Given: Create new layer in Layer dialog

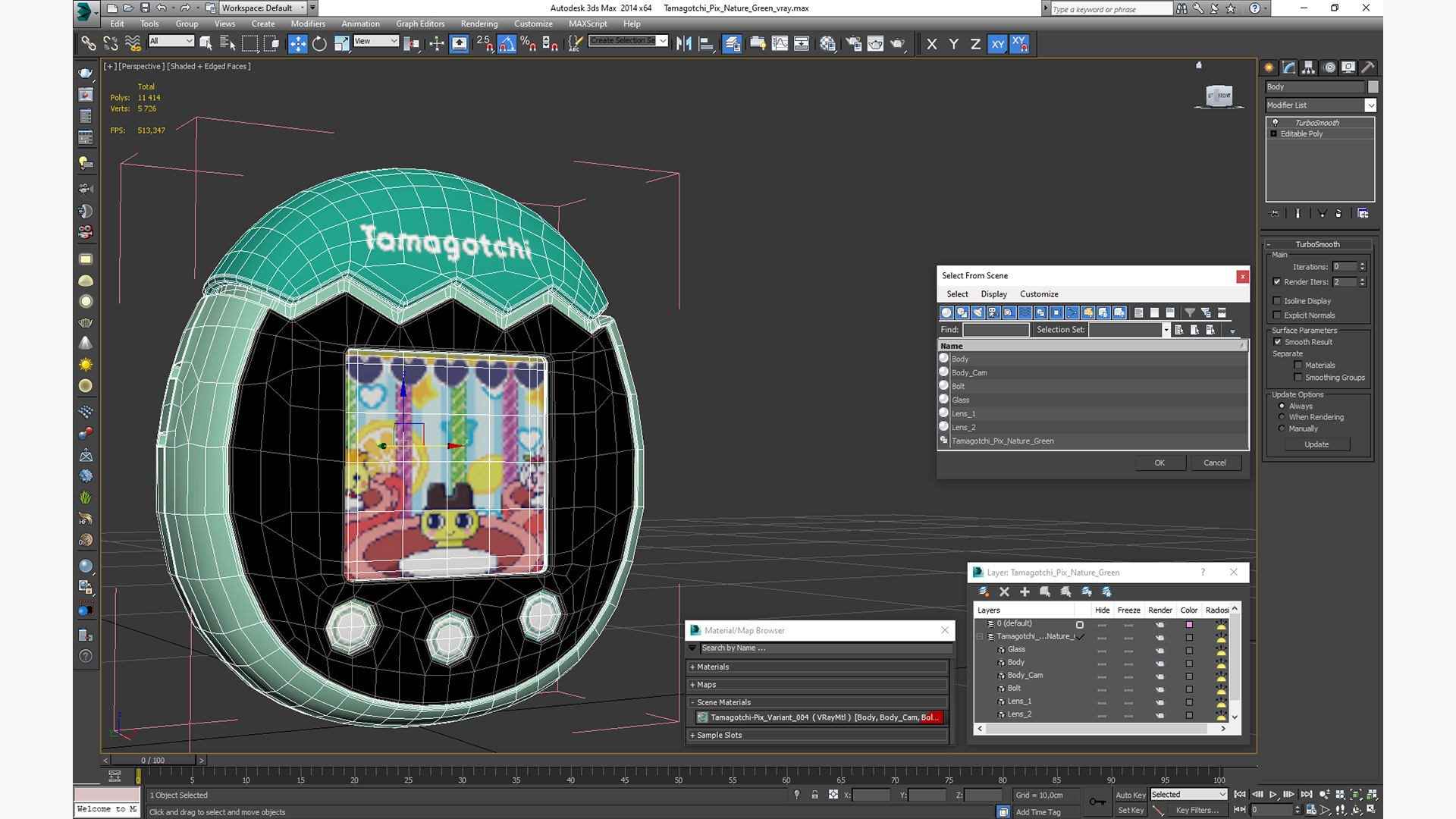Looking at the screenshot, I should [x=984, y=591].
